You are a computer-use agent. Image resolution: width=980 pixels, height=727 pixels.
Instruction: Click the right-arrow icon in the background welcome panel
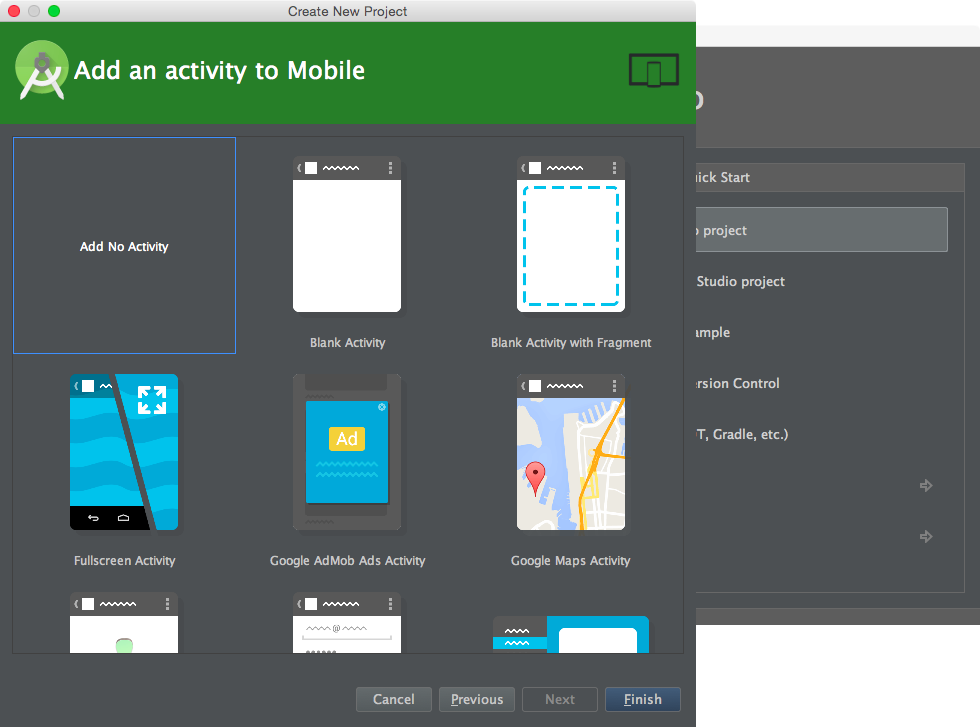tap(926, 486)
